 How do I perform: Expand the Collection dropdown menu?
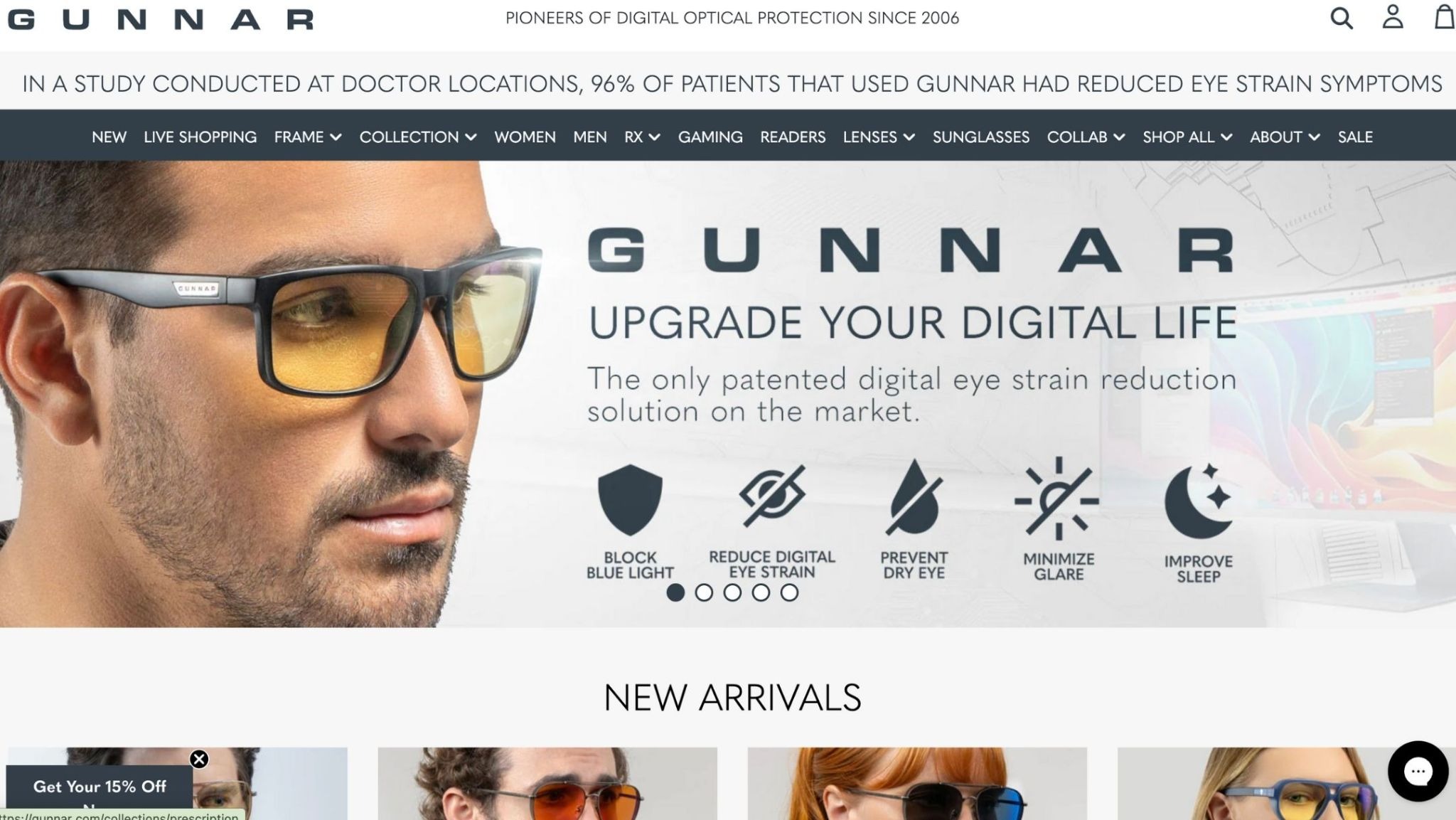click(417, 137)
